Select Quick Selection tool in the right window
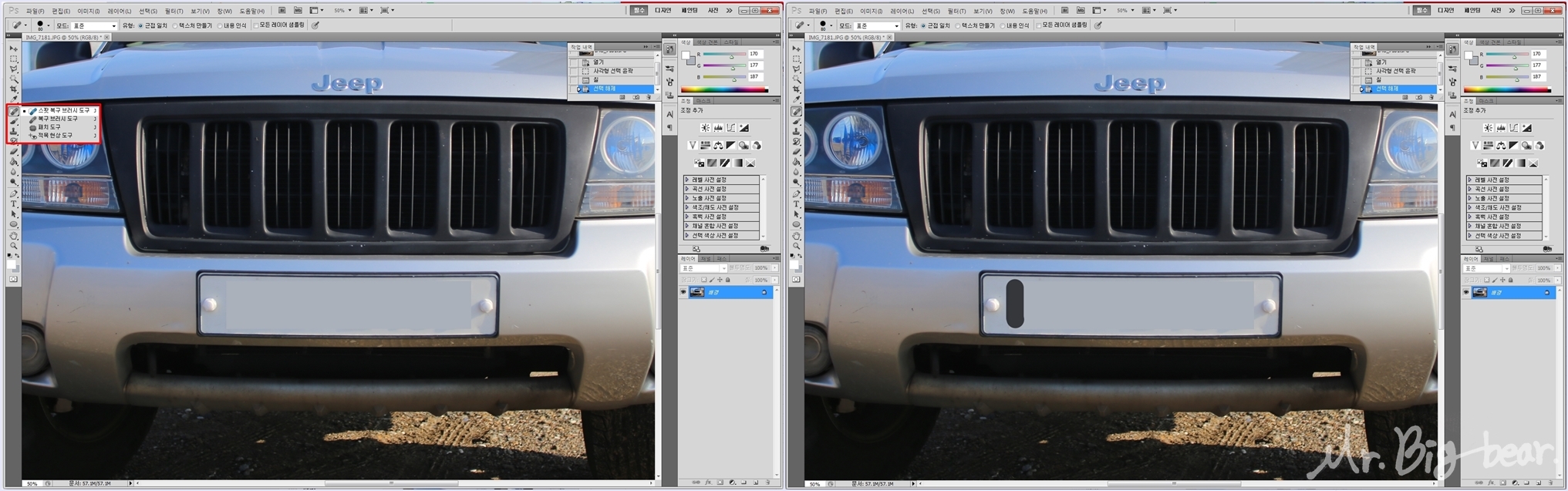The height and width of the screenshot is (491, 1568). tap(797, 79)
